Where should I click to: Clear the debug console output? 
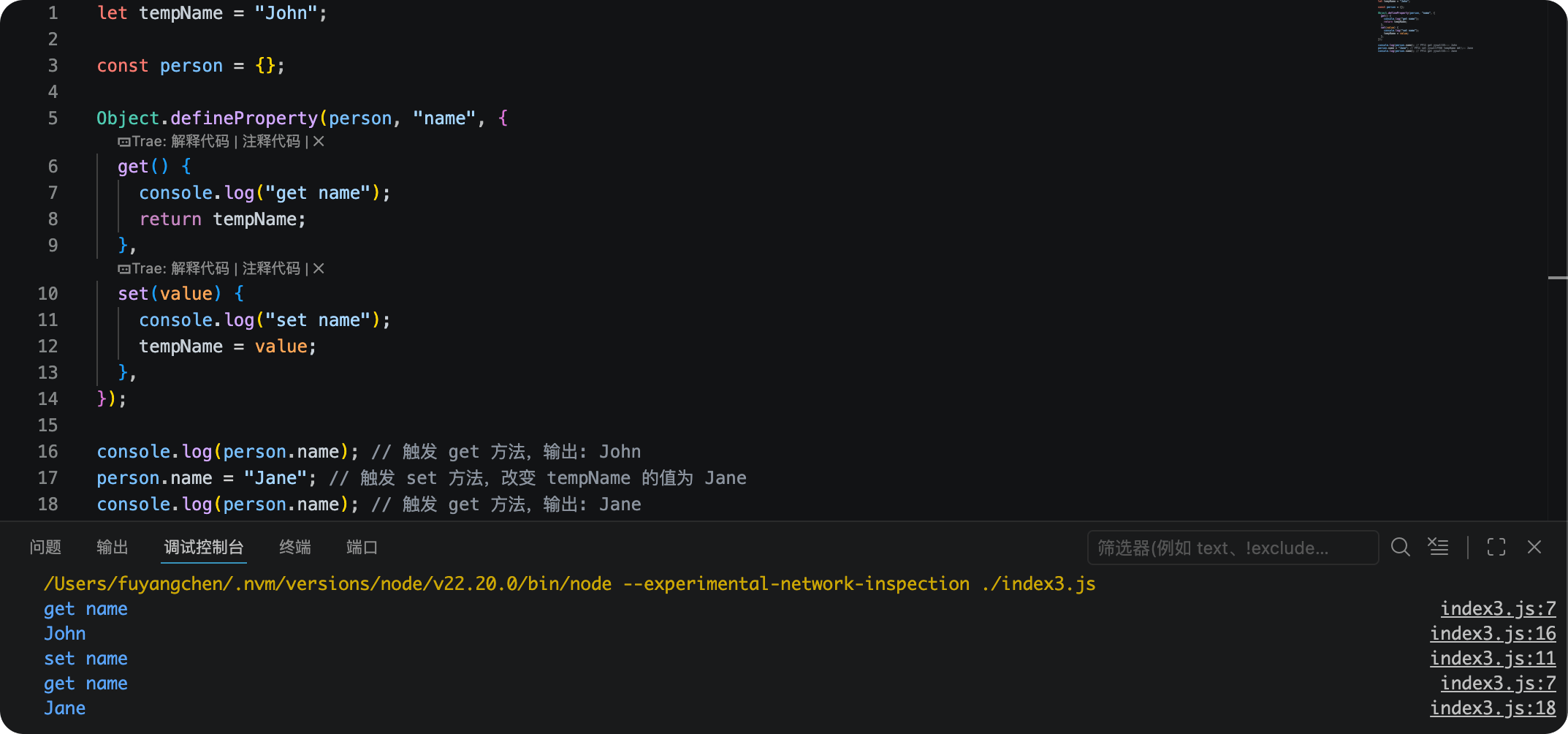(x=1438, y=547)
